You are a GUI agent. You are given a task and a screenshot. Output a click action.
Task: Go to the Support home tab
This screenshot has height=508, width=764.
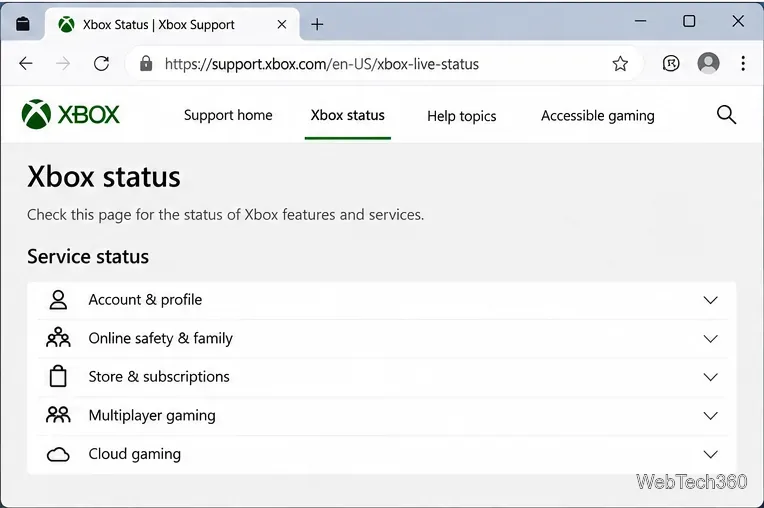[228, 115]
